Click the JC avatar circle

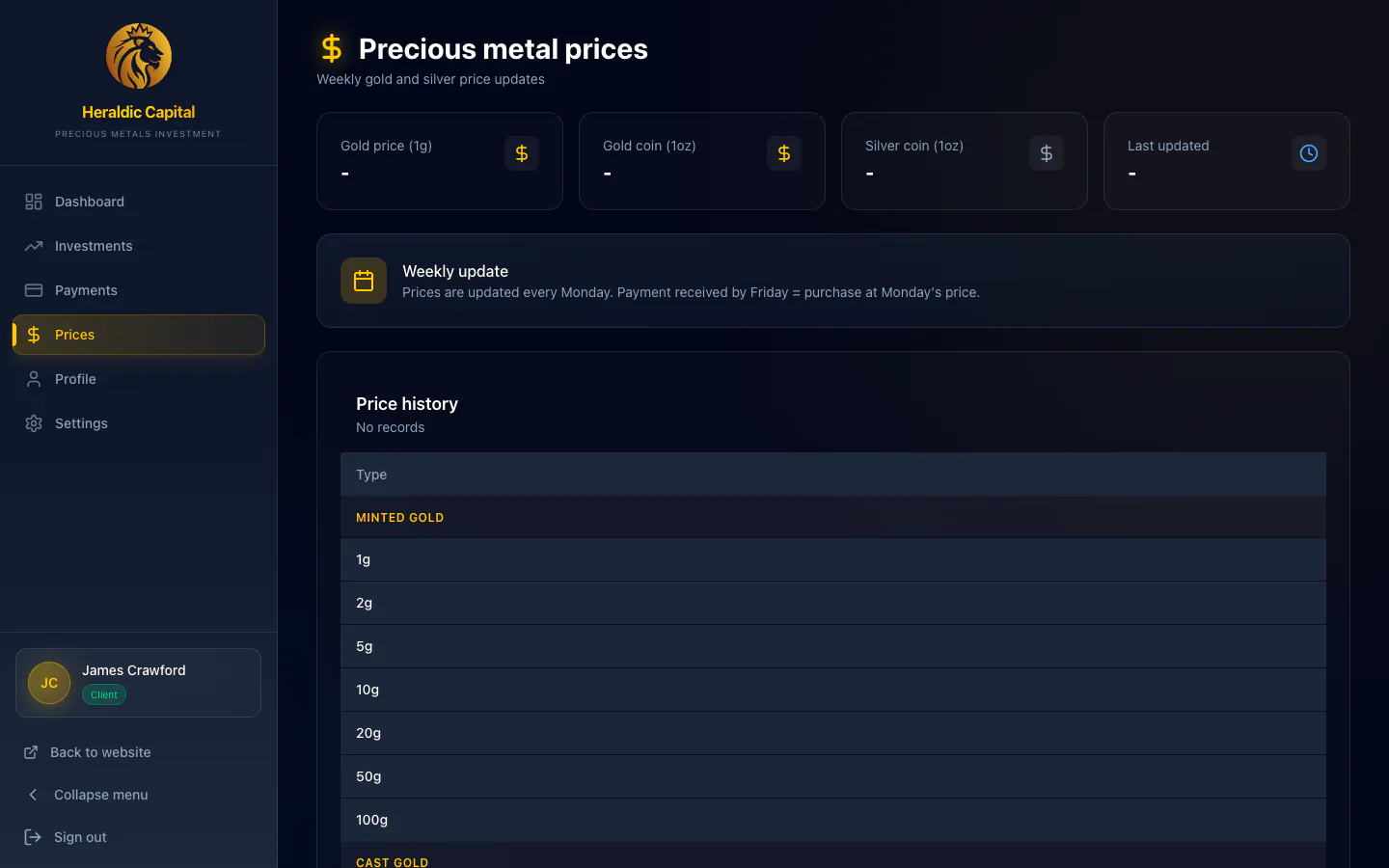point(48,683)
